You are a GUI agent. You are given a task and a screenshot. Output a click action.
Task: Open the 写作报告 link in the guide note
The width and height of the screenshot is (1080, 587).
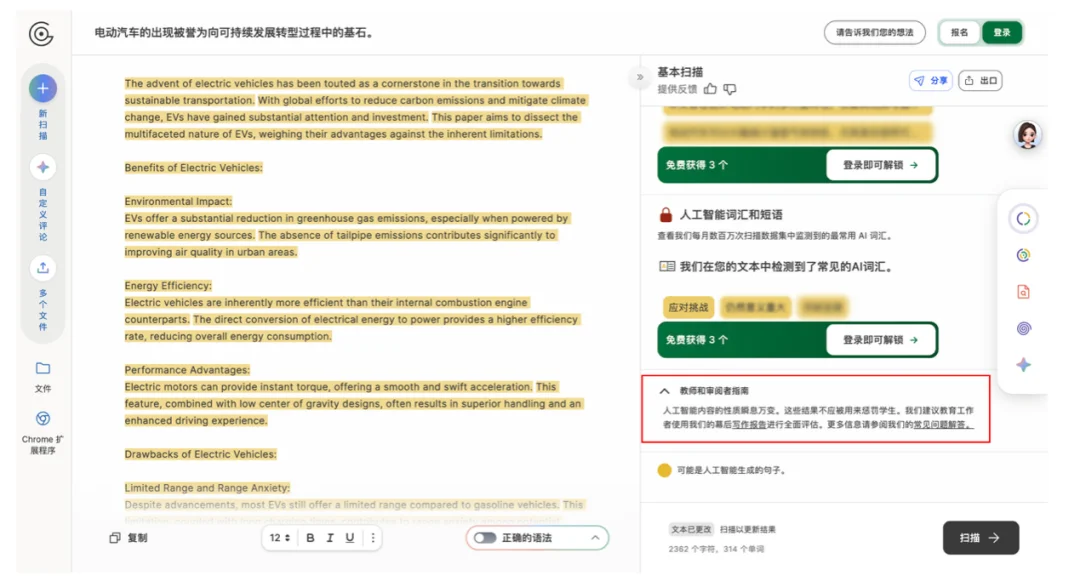[x=749, y=426]
